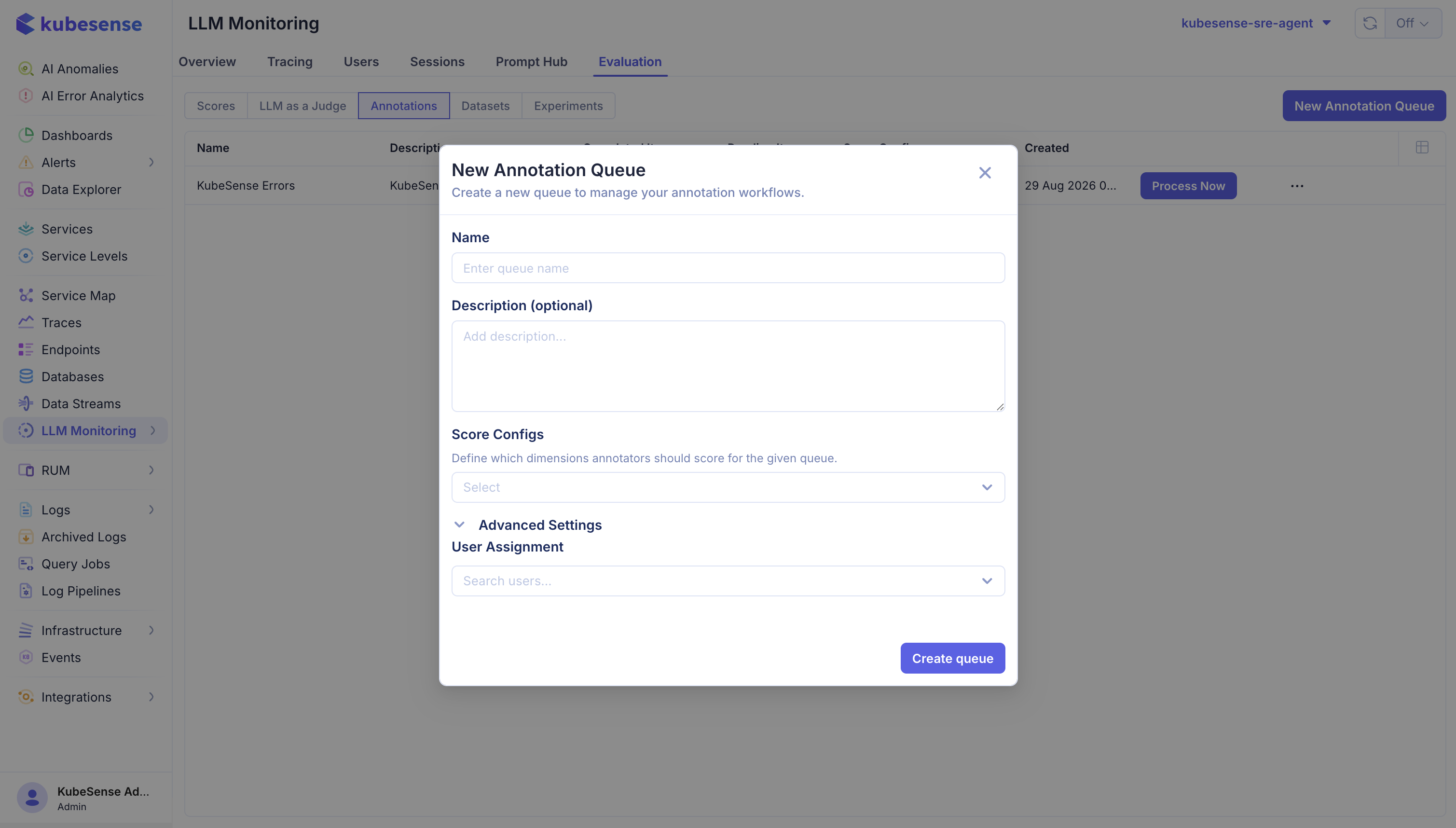Click the Data Streams icon

(x=26, y=403)
